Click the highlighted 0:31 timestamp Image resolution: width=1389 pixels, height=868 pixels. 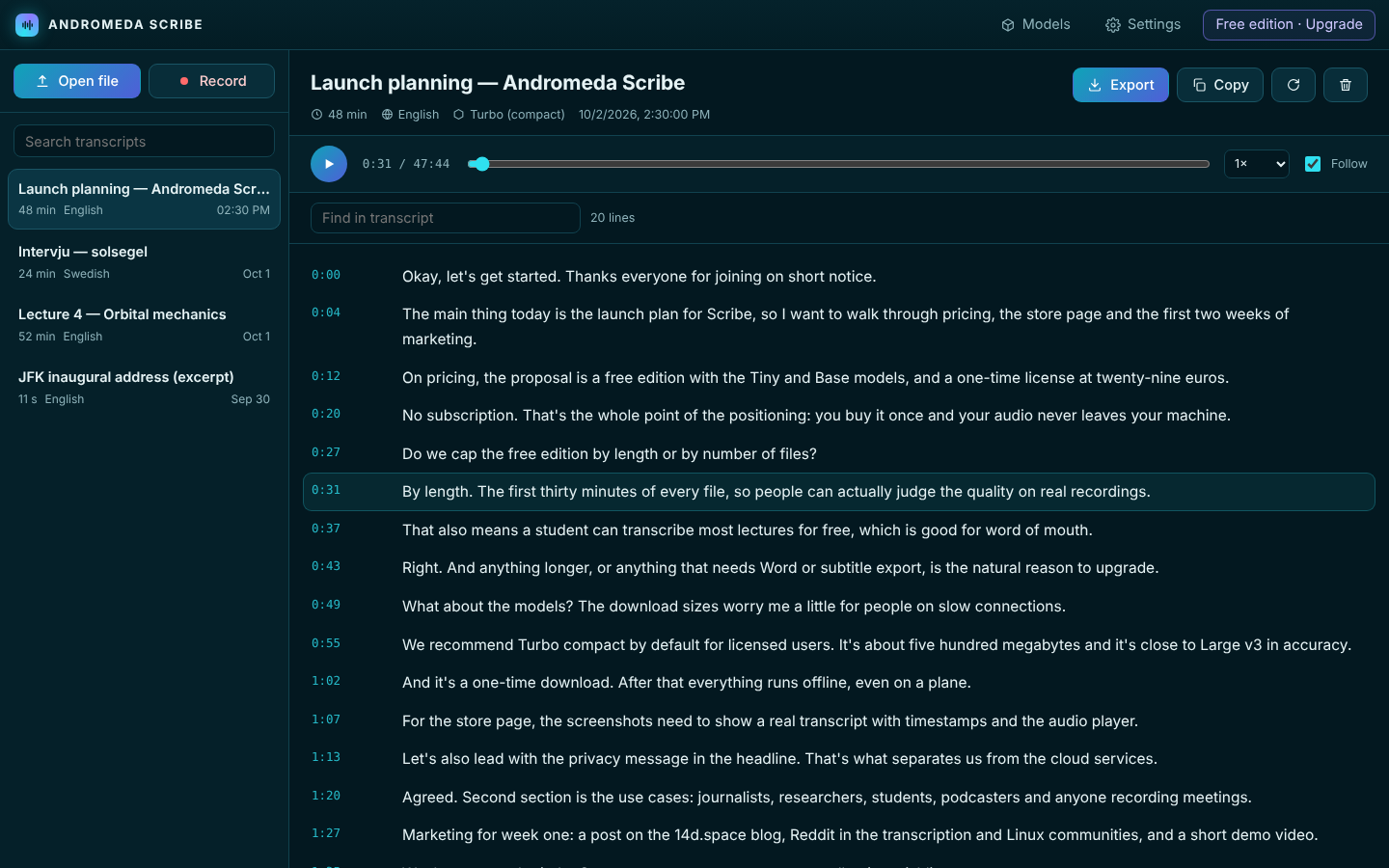(x=326, y=490)
